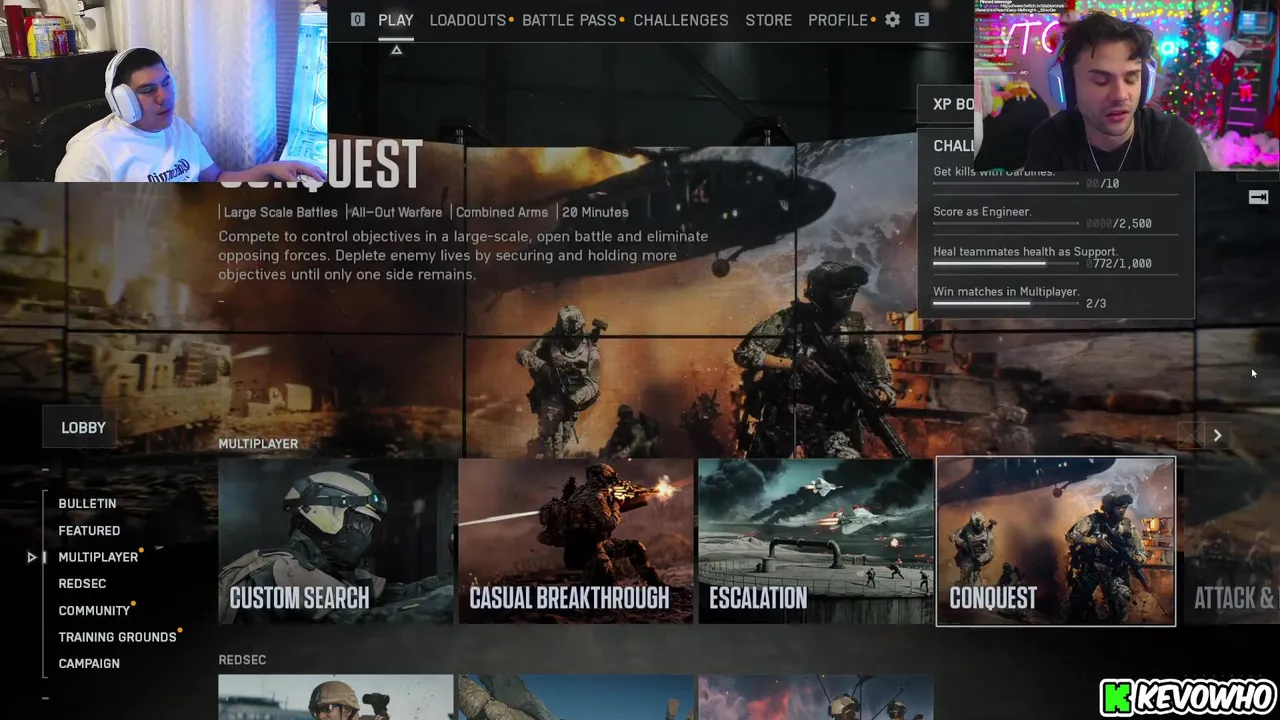Viewport: 1280px width, 720px height.
Task: Click the MULTIPLAYER section heading above the cards
Action: click(x=258, y=444)
